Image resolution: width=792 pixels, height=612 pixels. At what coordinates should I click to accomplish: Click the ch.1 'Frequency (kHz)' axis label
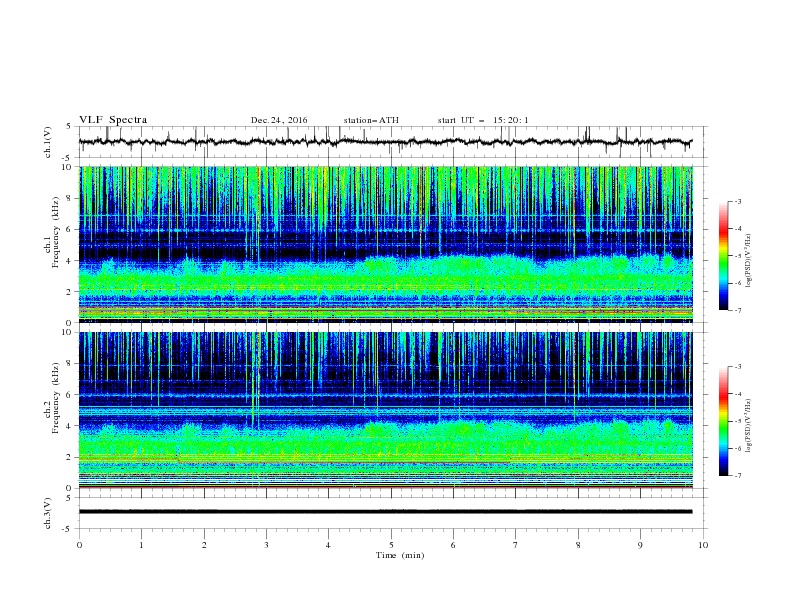(x=56, y=232)
